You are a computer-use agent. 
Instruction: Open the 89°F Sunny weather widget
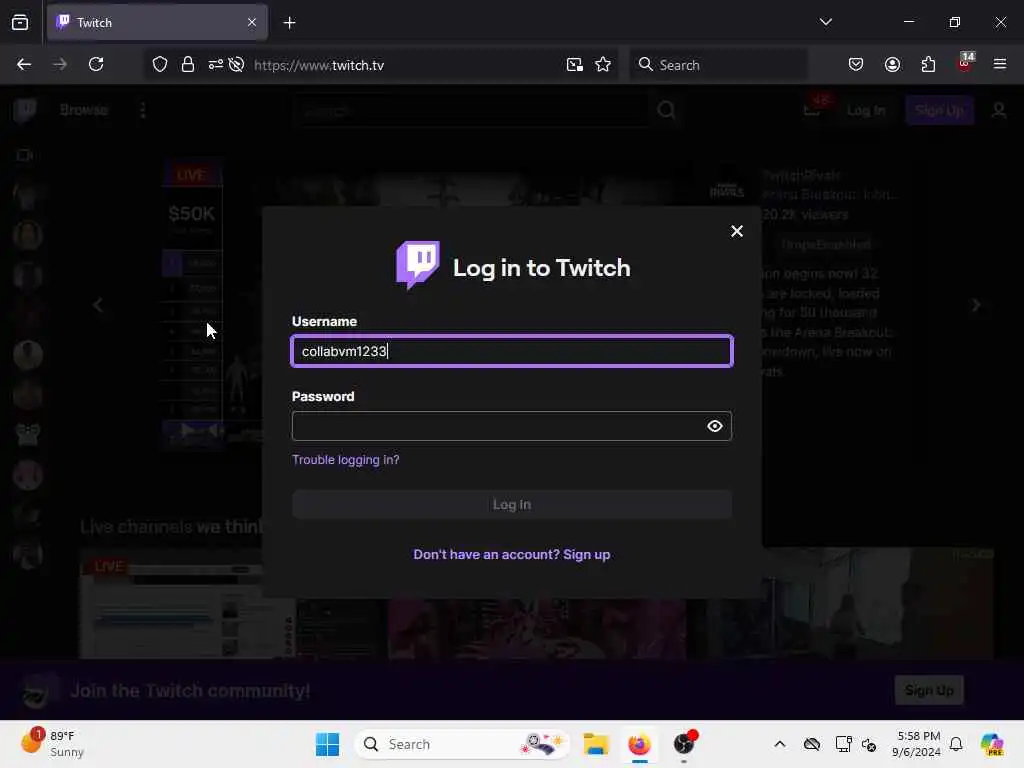[x=52, y=744]
